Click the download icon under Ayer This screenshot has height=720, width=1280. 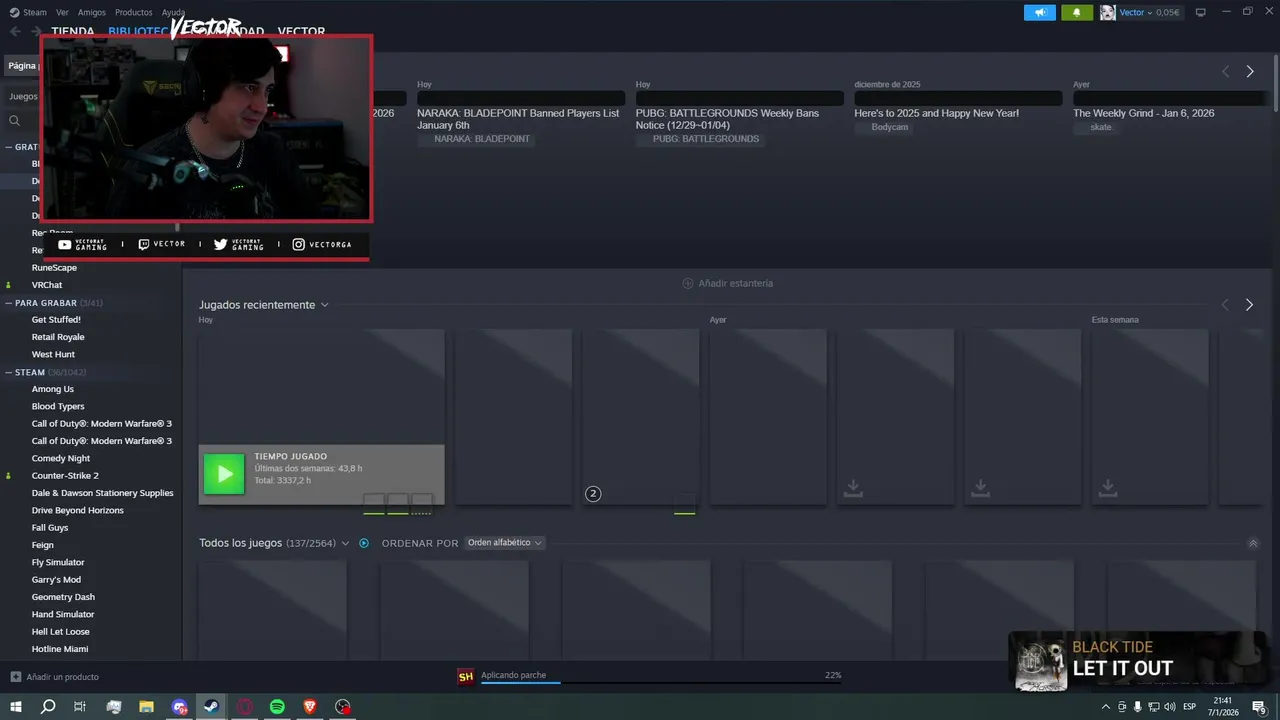(x=853, y=487)
